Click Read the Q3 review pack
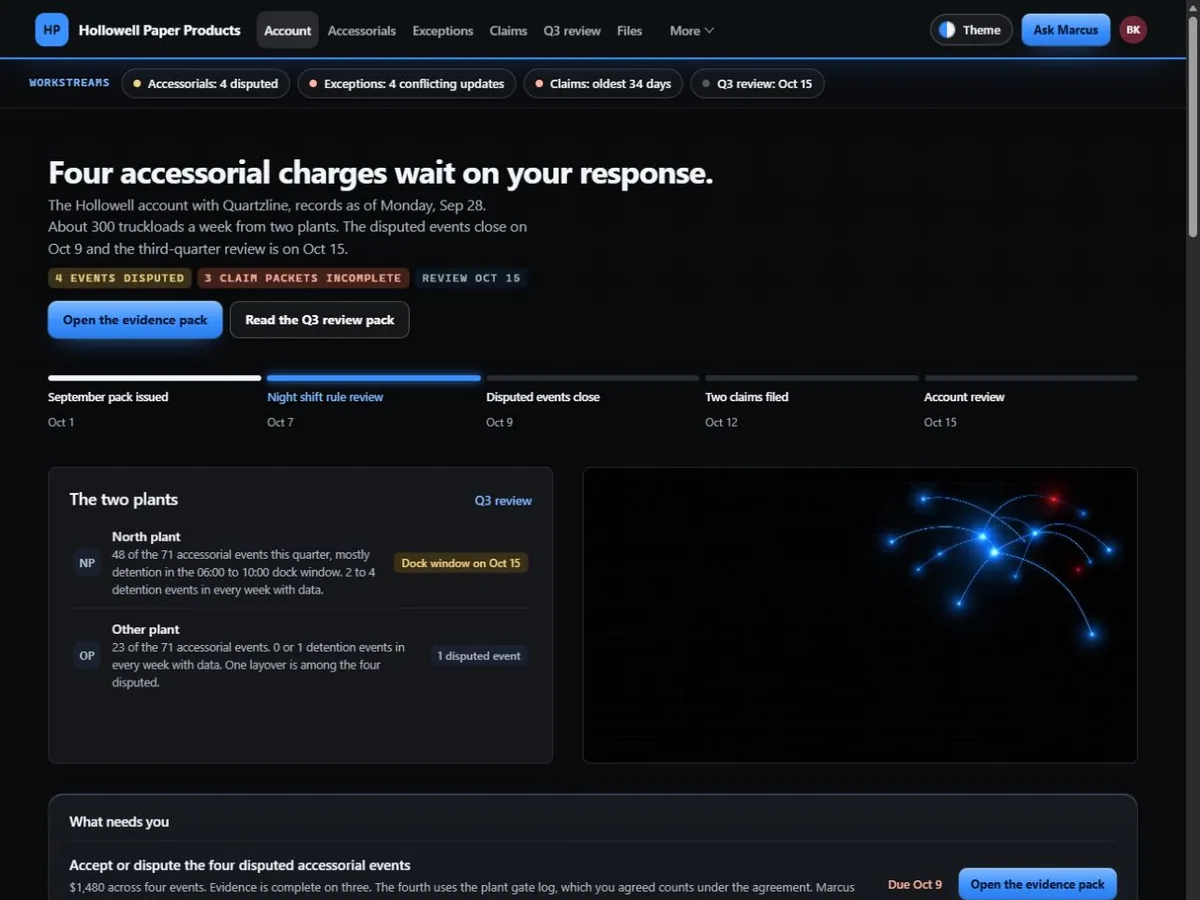Image resolution: width=1200 pixels, height=900 pixels. pyautogui.click(x=320, y=320)
